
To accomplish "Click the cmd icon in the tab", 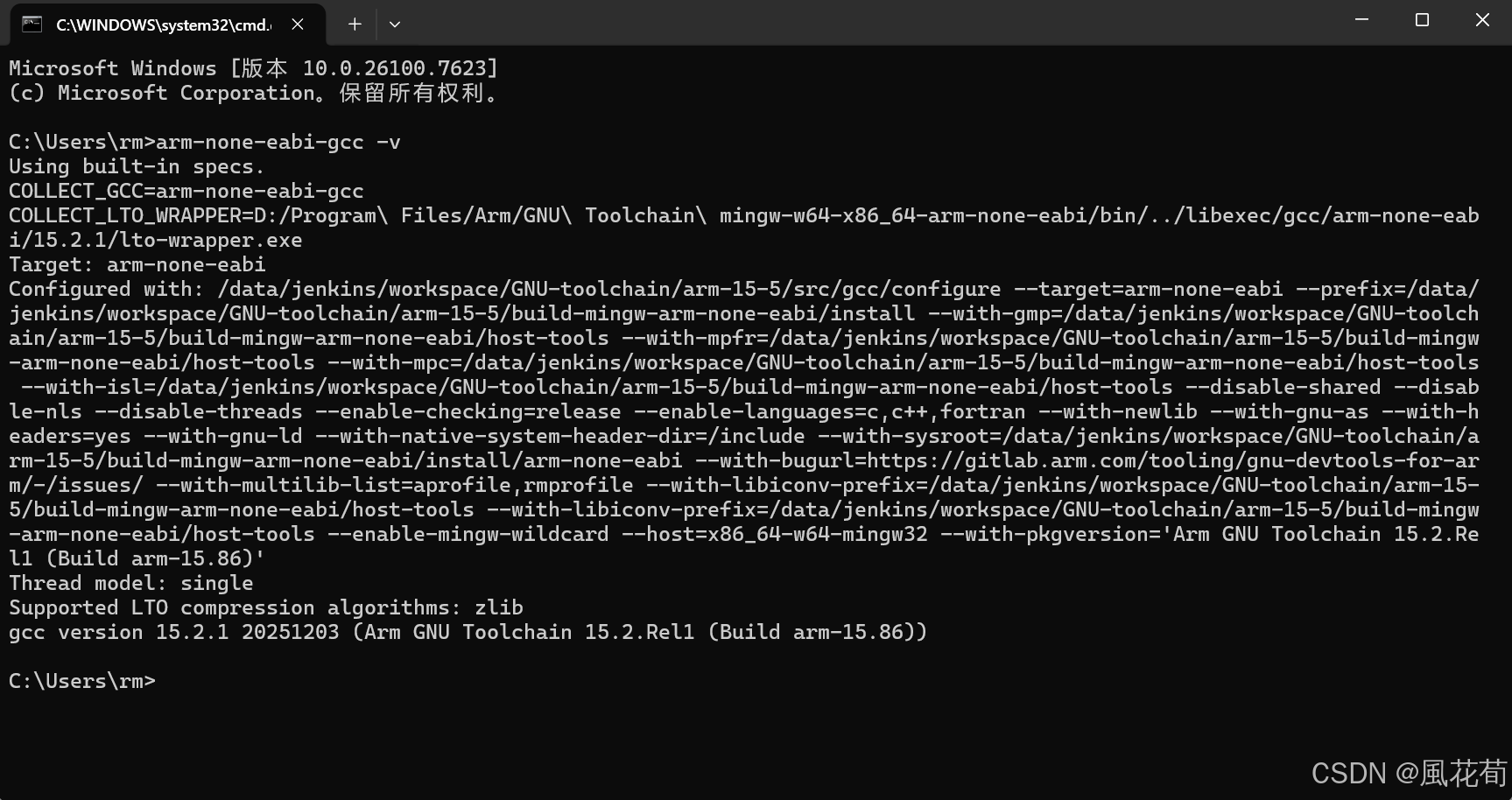I will click(x=32, y=25).
